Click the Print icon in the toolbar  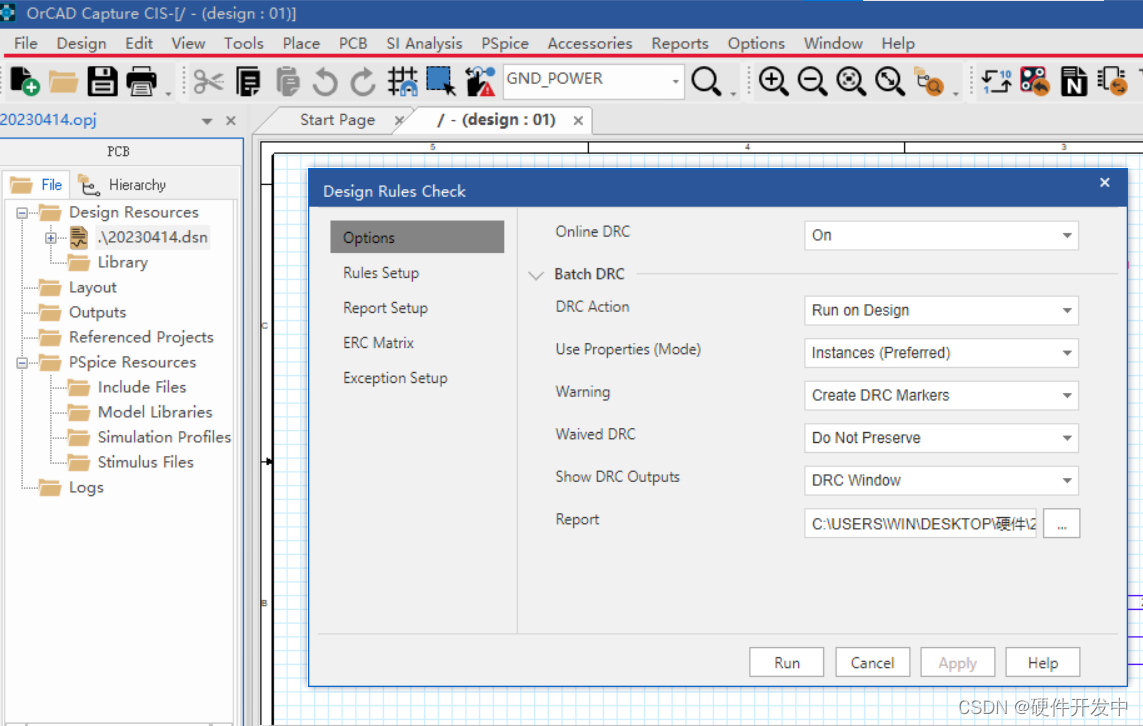[x=141, y=81]
